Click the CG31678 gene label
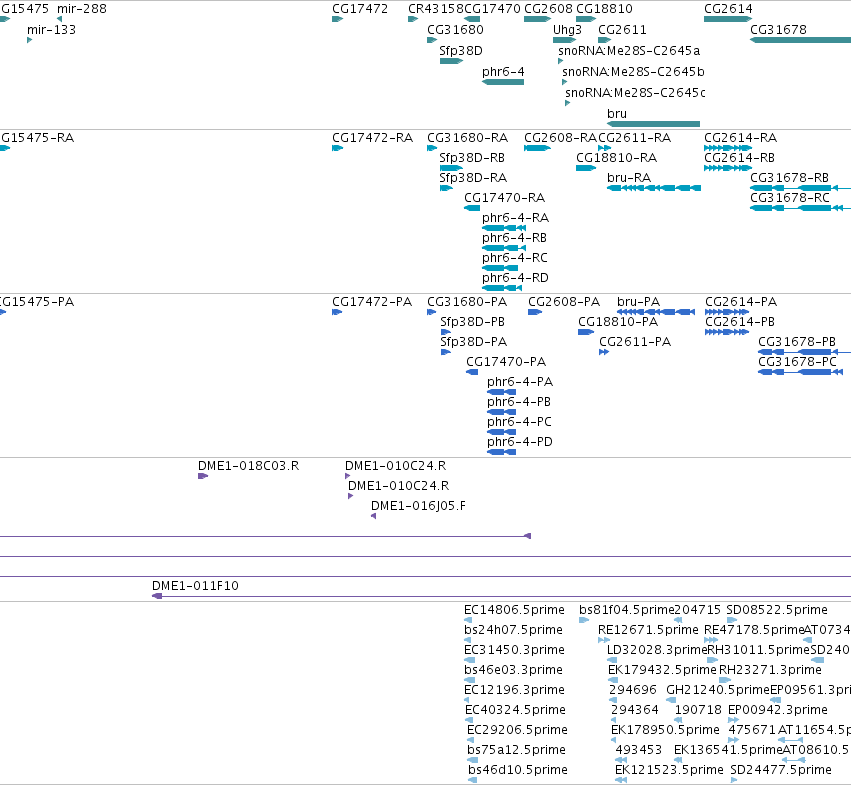851x785 pixels. pyautogui.click(x=778, y=30)
